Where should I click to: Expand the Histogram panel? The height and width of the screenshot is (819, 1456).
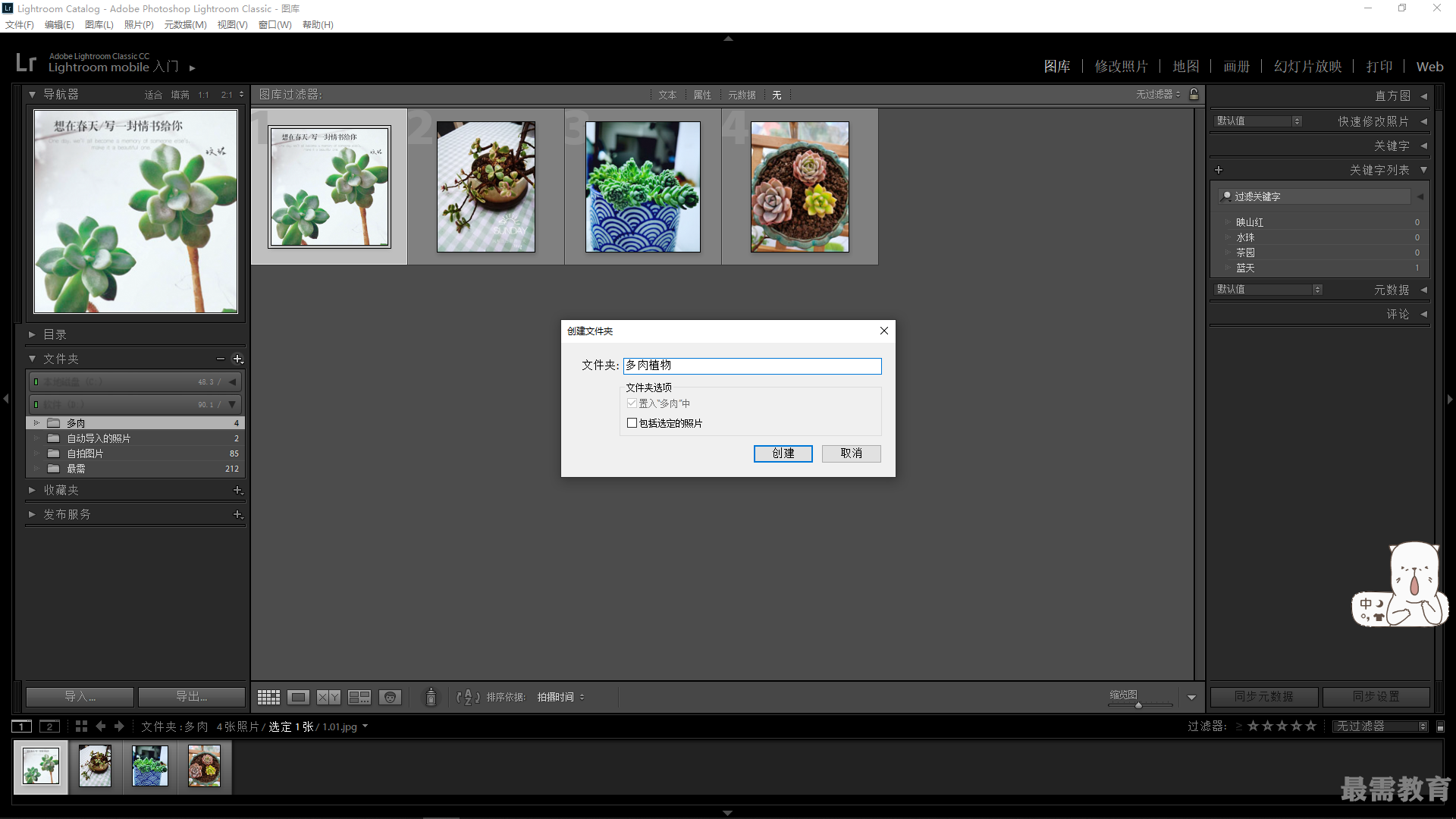(x=1423, y=96)
